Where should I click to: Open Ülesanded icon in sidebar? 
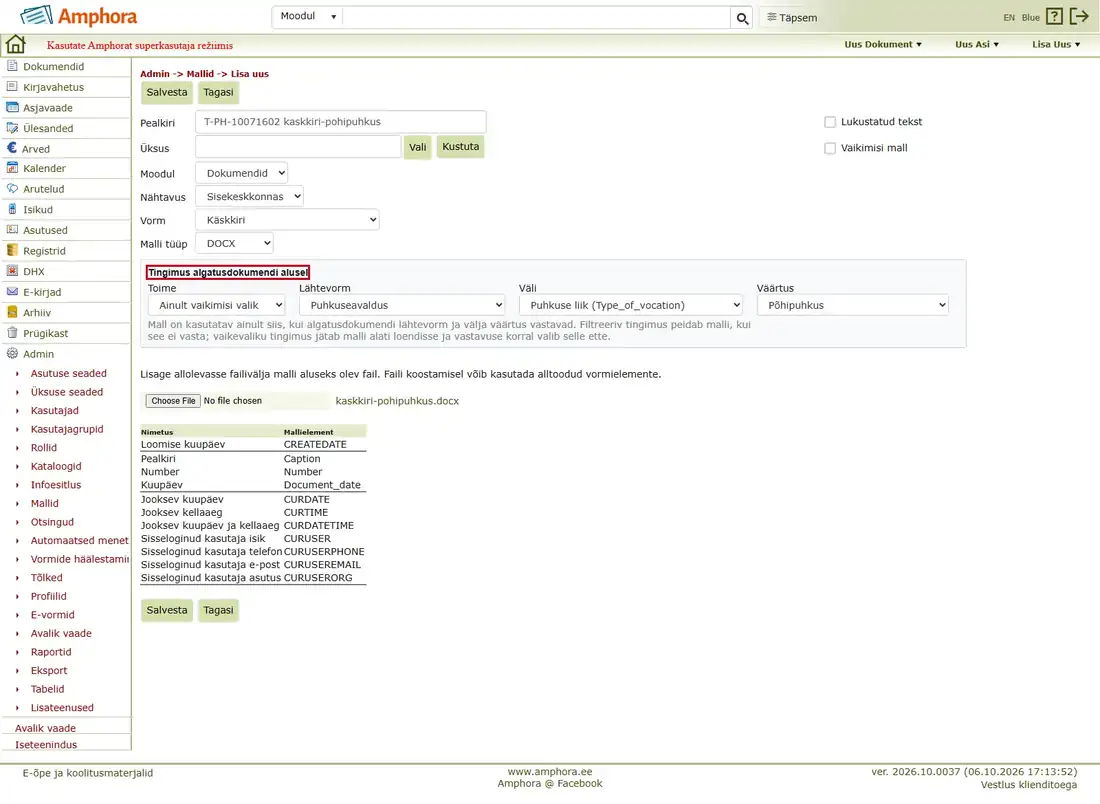click(x=12, y=128)
